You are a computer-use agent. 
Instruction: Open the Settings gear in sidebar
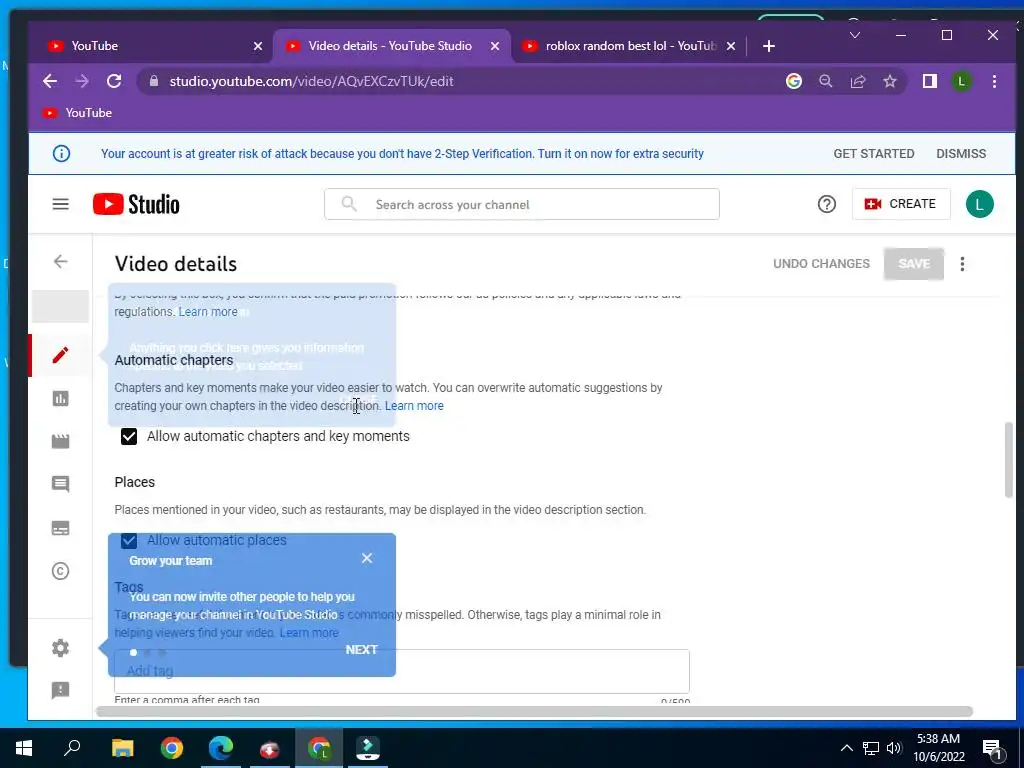[x=60, y=648]
